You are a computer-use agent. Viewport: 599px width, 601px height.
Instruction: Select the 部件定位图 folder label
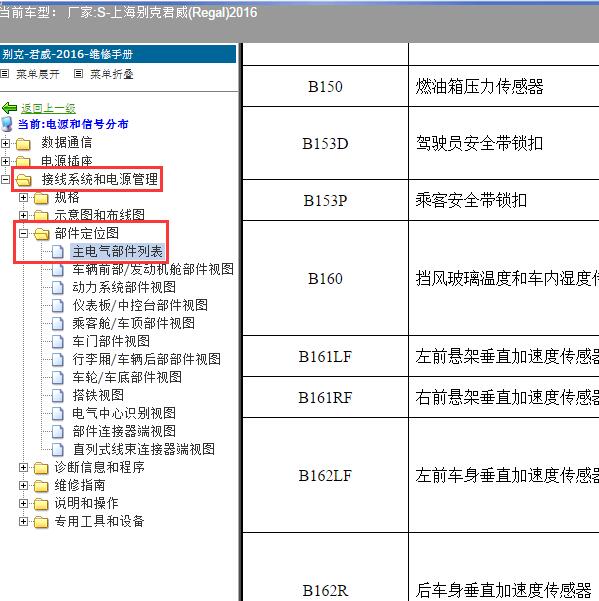tap(87, 233)
